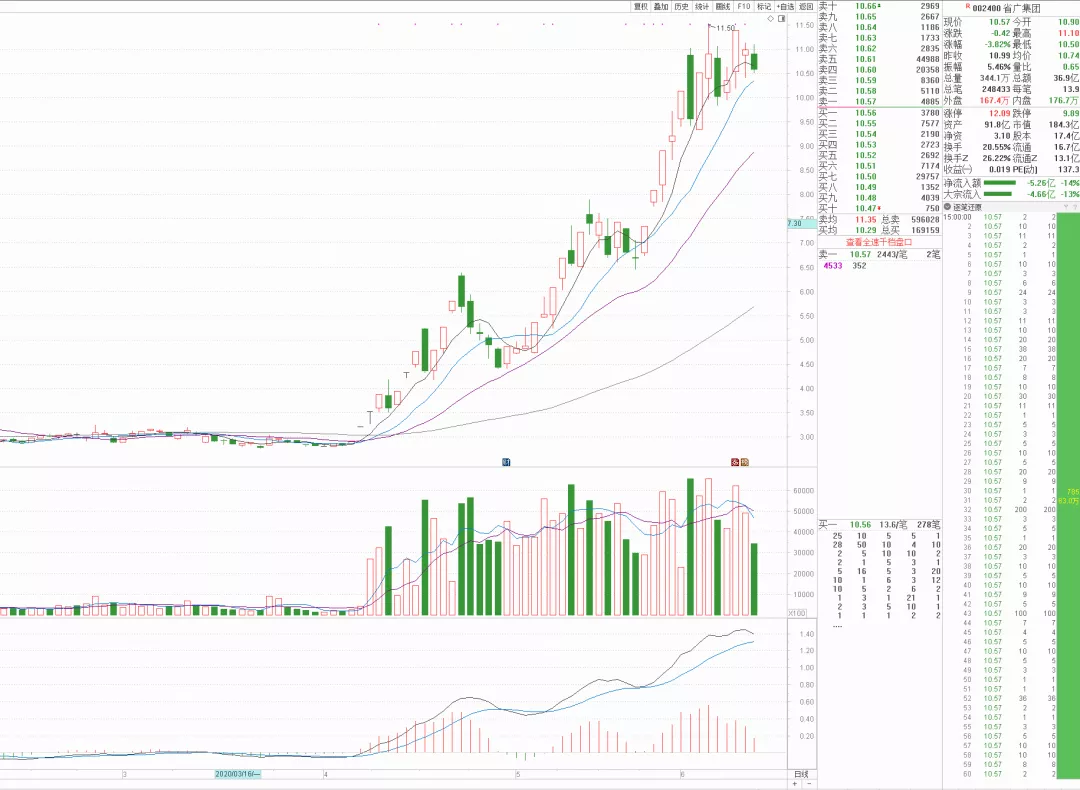Click tick row 32 with volume 200
The height and width of the screenshot is (790, 1080).
999,510
